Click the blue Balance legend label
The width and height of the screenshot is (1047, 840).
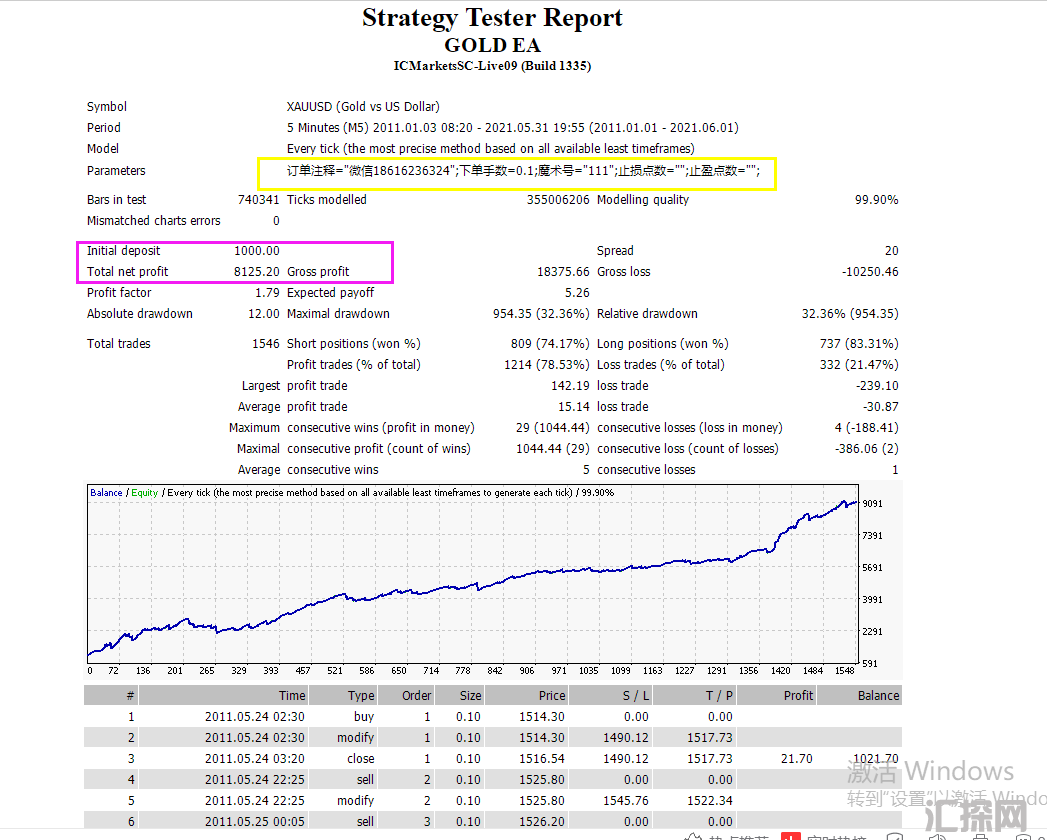pos(106,493)
